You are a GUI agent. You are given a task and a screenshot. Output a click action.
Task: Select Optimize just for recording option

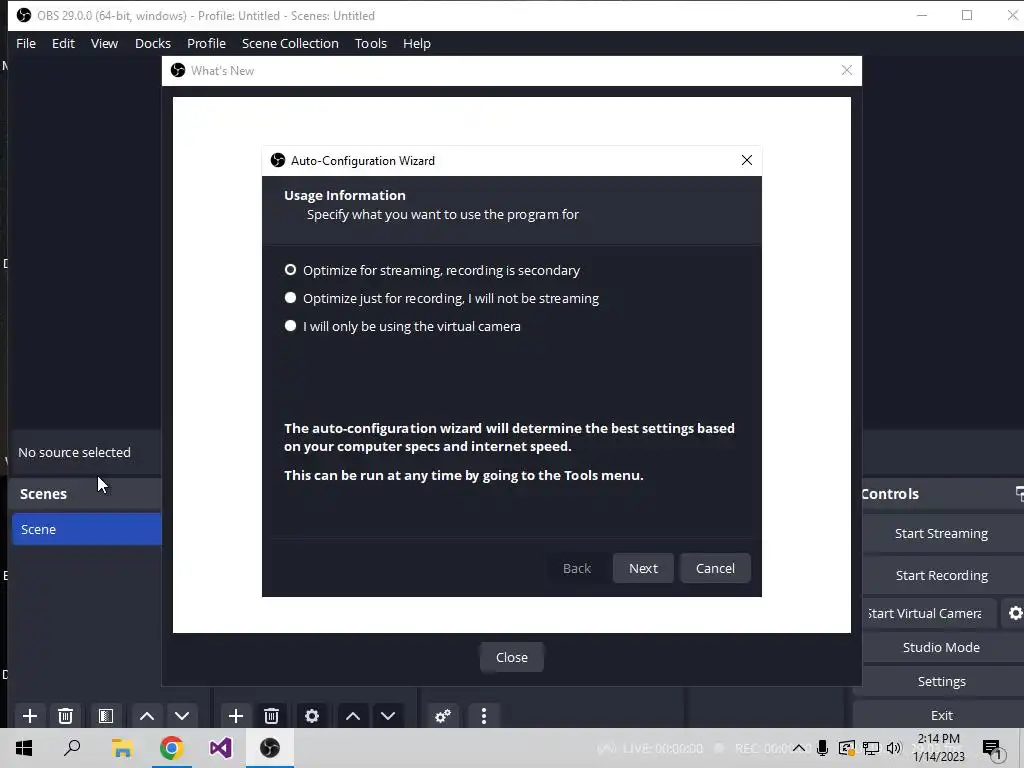click(441, 298)
